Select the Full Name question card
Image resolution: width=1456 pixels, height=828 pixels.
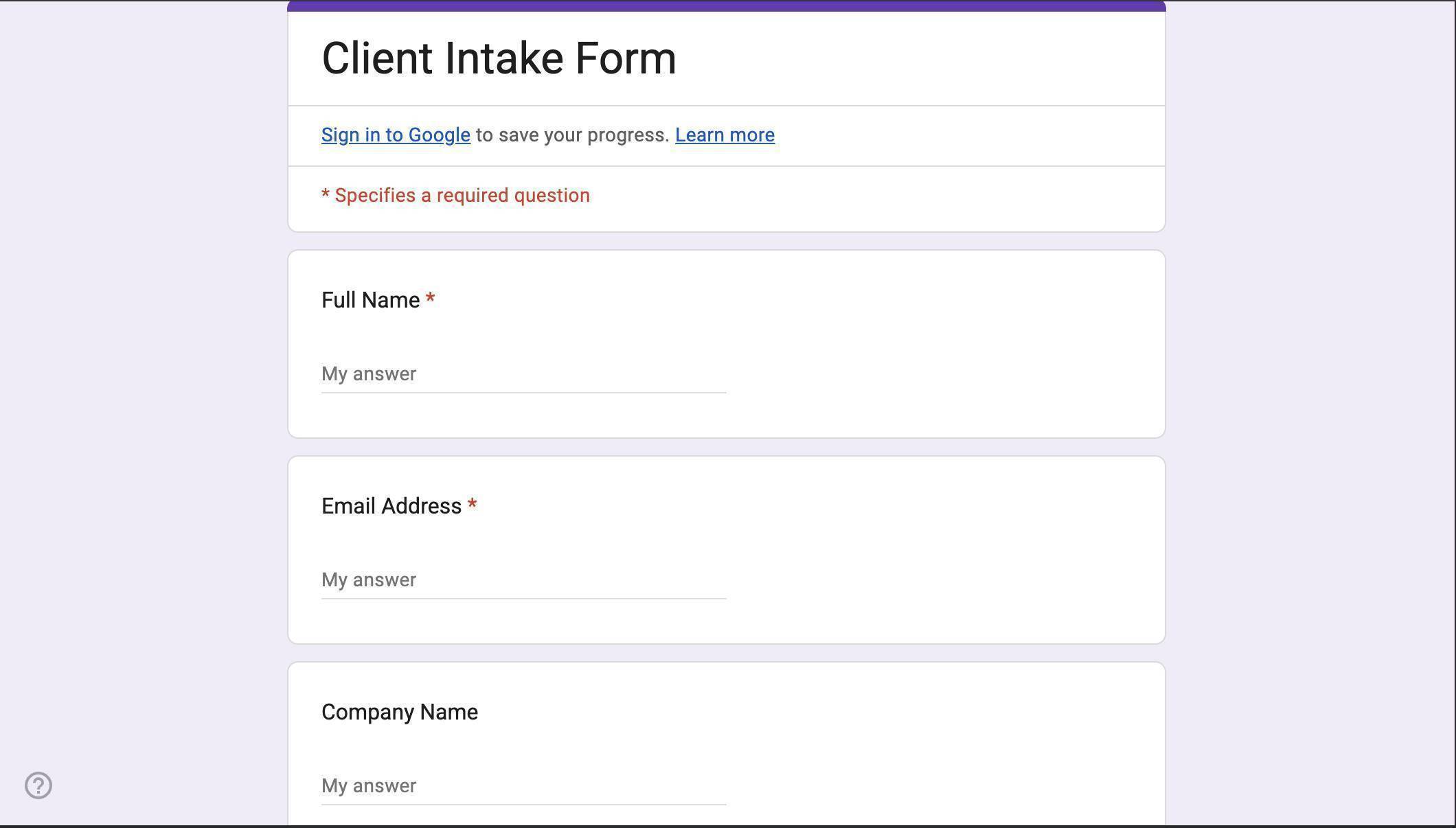coord(726,342)
